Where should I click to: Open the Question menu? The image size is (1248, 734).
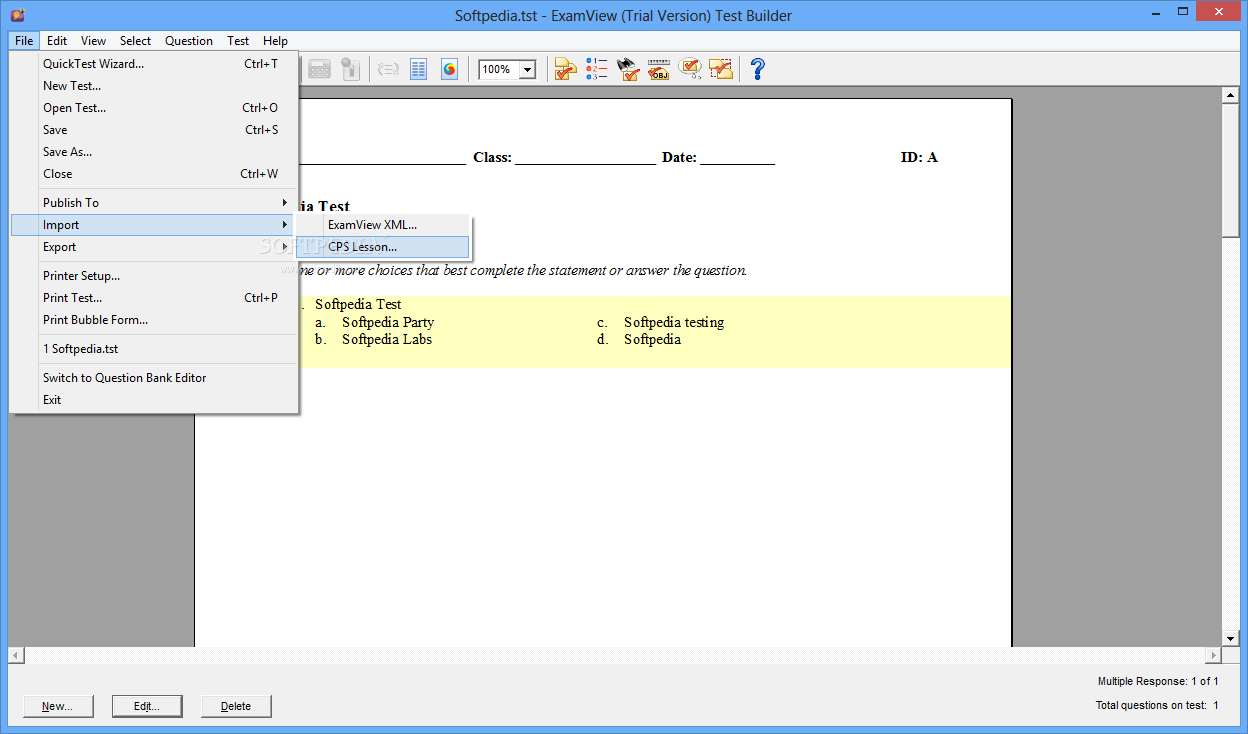pyautogui.click(x=189, y=41)
